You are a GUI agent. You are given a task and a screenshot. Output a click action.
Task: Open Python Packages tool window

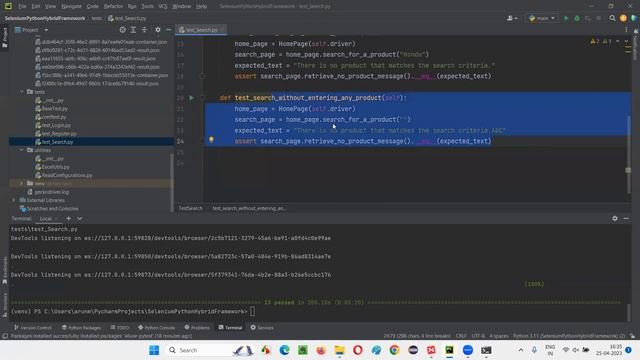pyautogui.click(x=81, y=327)
